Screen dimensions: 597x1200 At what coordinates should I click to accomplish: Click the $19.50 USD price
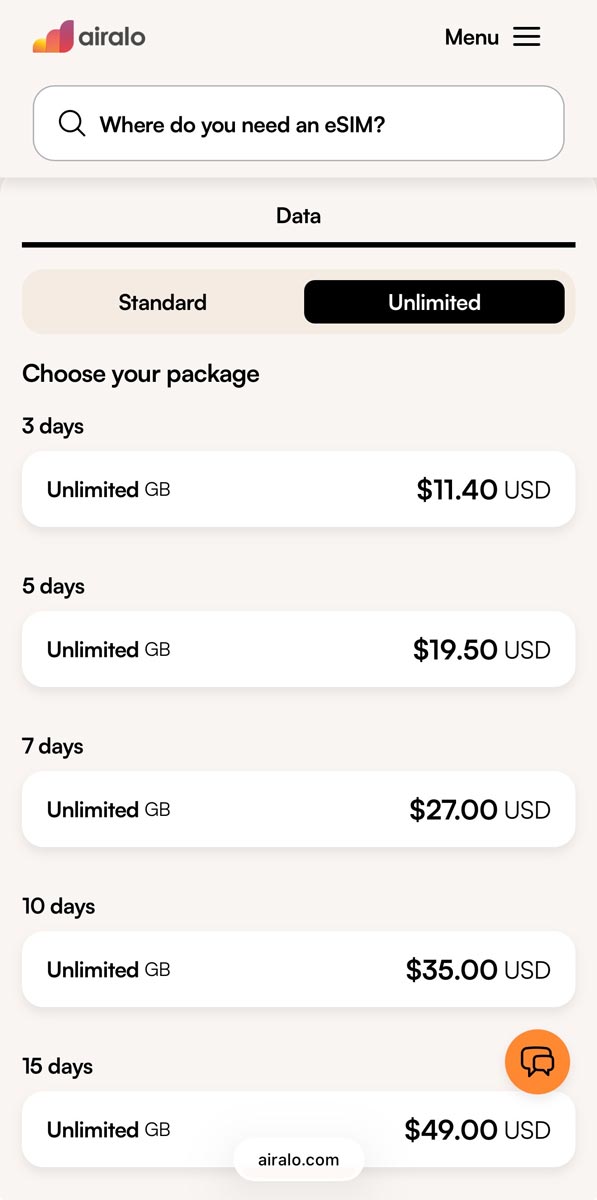482,650
